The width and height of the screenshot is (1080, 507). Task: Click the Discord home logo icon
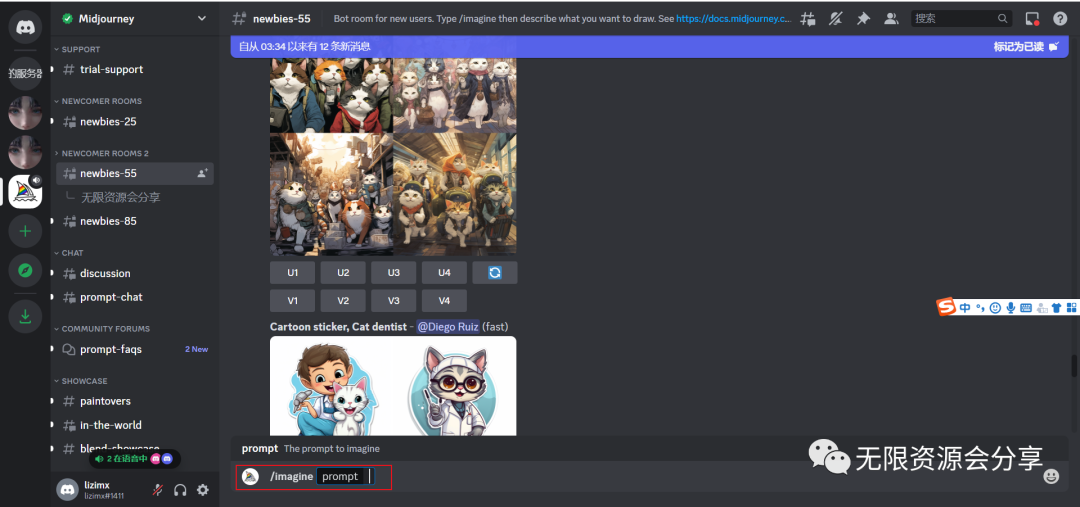[x=25, y=25]
